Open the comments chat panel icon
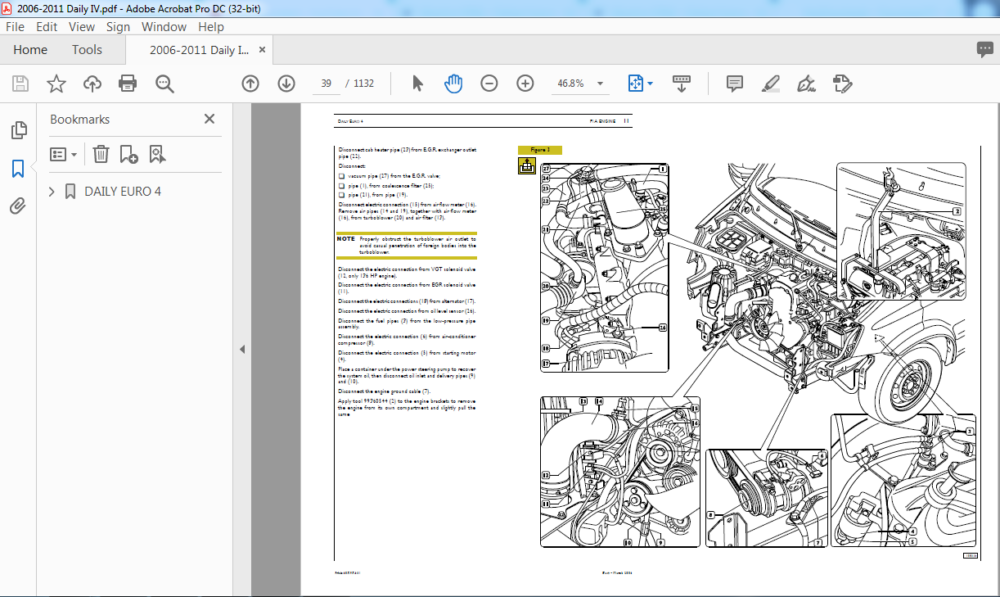 point(985,50)
